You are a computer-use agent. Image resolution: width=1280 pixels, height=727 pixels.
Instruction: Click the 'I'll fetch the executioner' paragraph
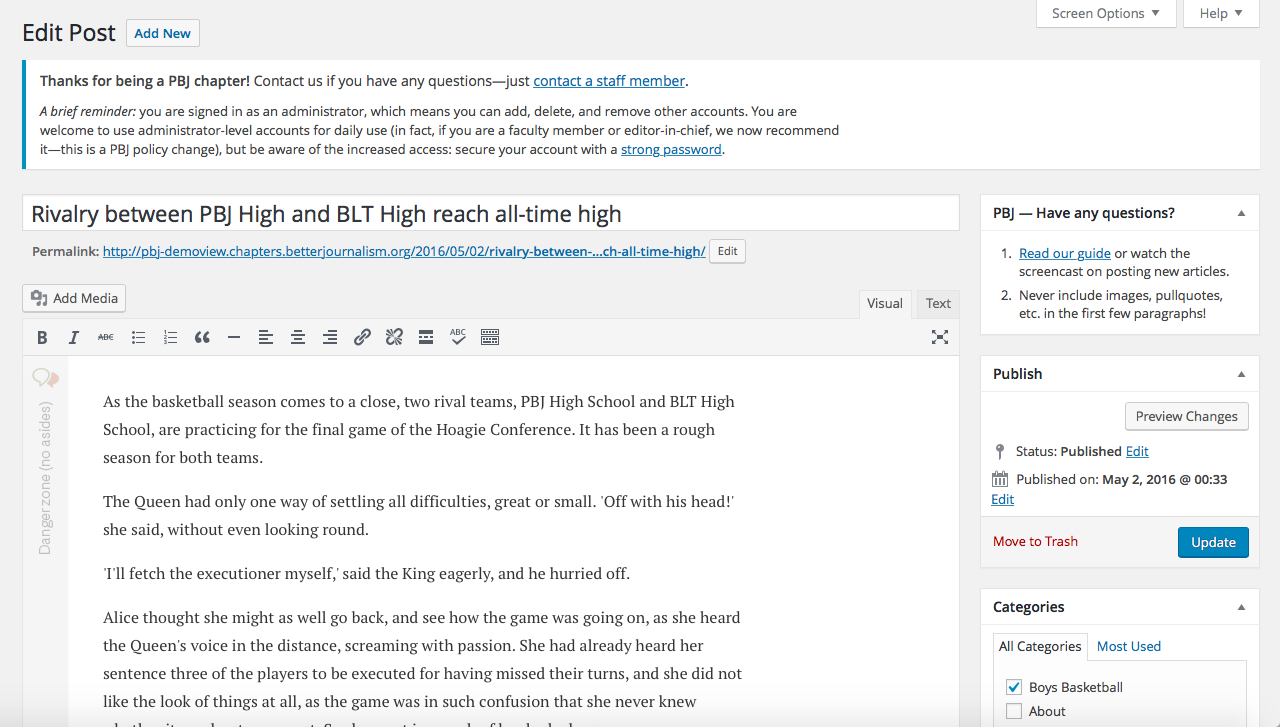[366, 574]
